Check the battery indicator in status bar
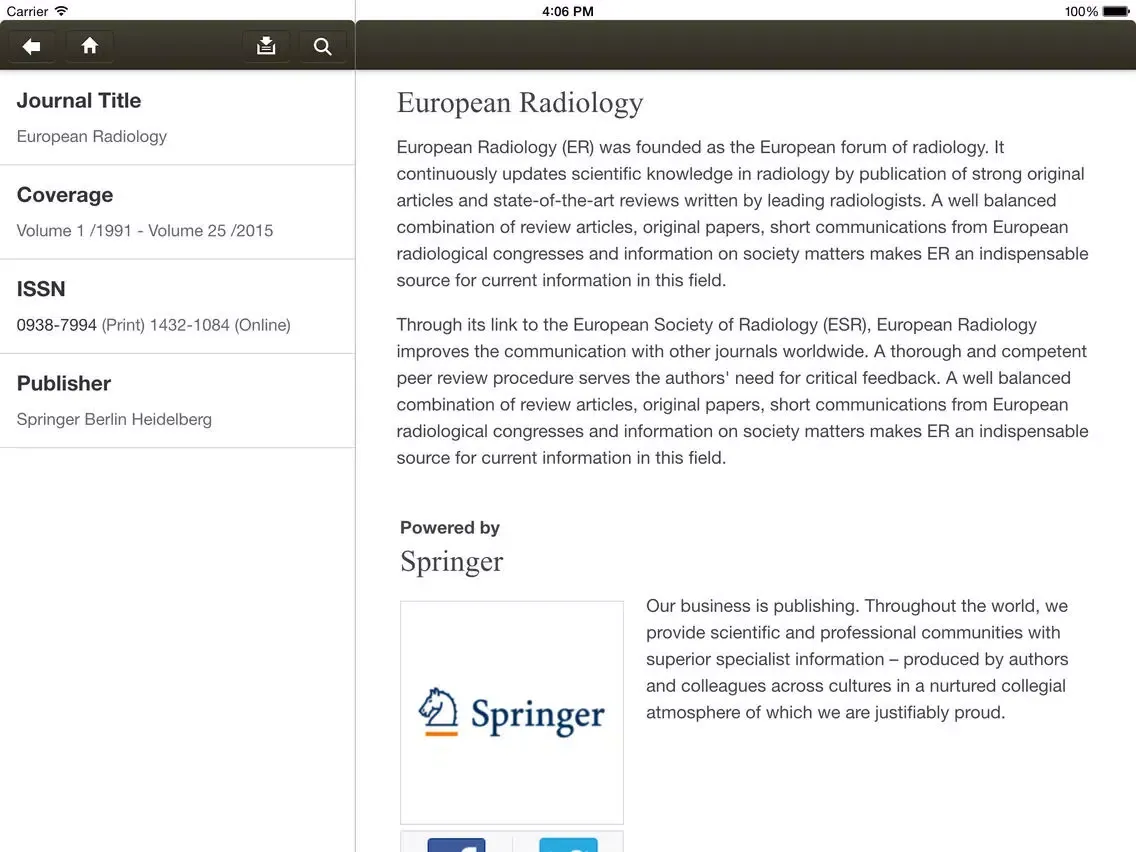 click(x=1116, y=11)
